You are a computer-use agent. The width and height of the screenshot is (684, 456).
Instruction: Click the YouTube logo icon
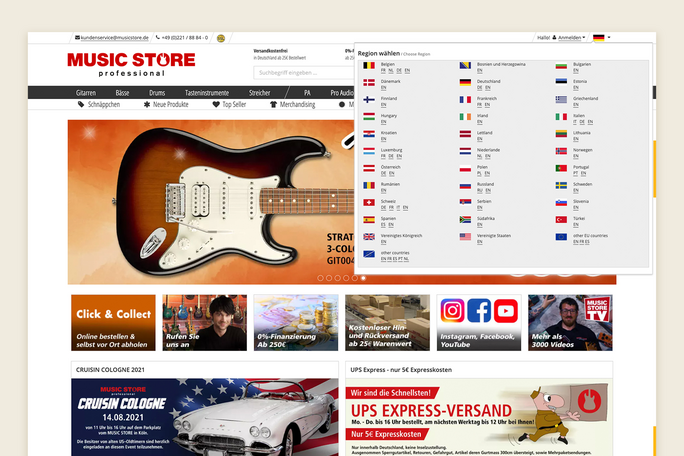tap(506, 311)
